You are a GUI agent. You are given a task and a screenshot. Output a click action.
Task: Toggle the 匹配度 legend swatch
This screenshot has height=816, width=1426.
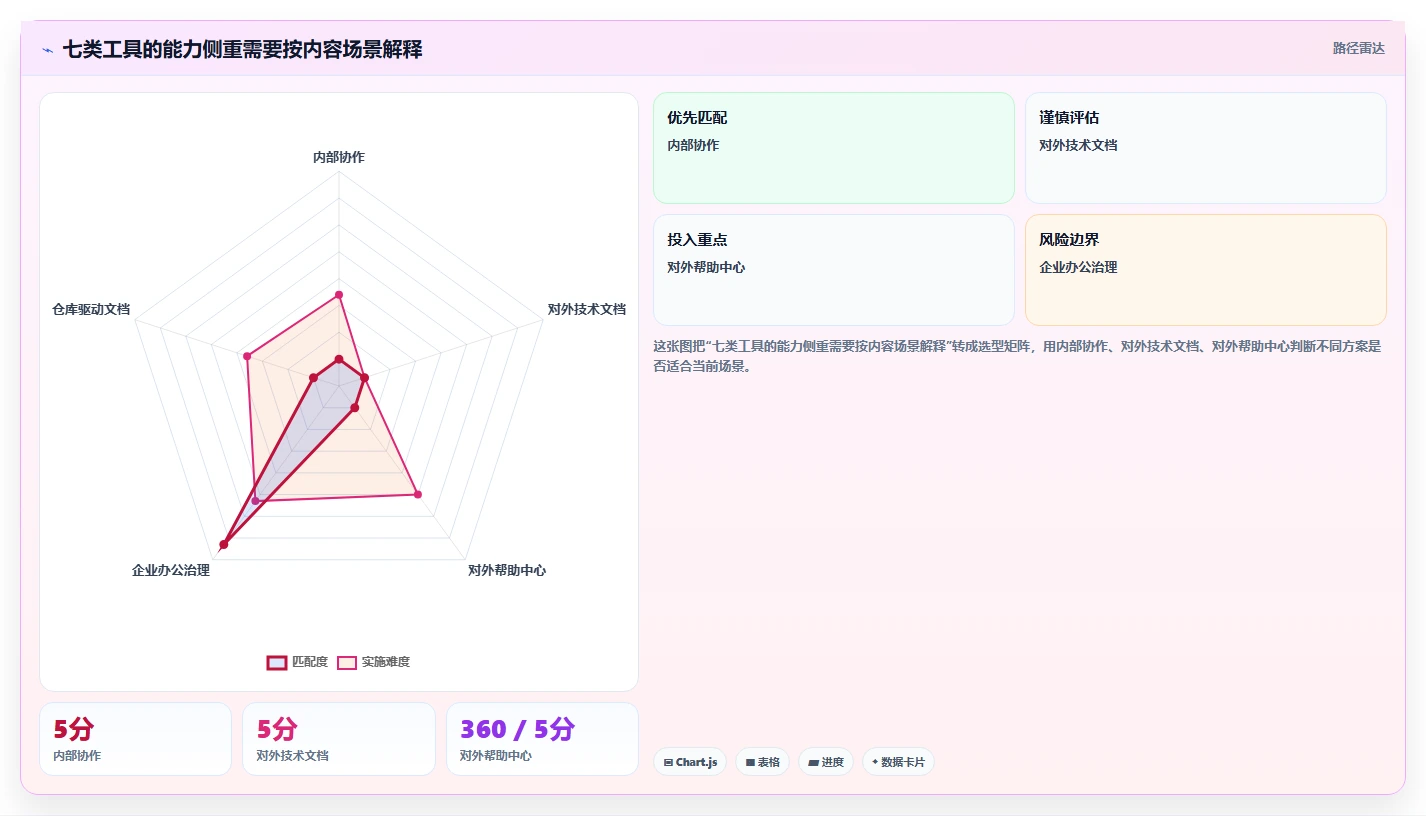pyautogui.click(x=277, y=662)
